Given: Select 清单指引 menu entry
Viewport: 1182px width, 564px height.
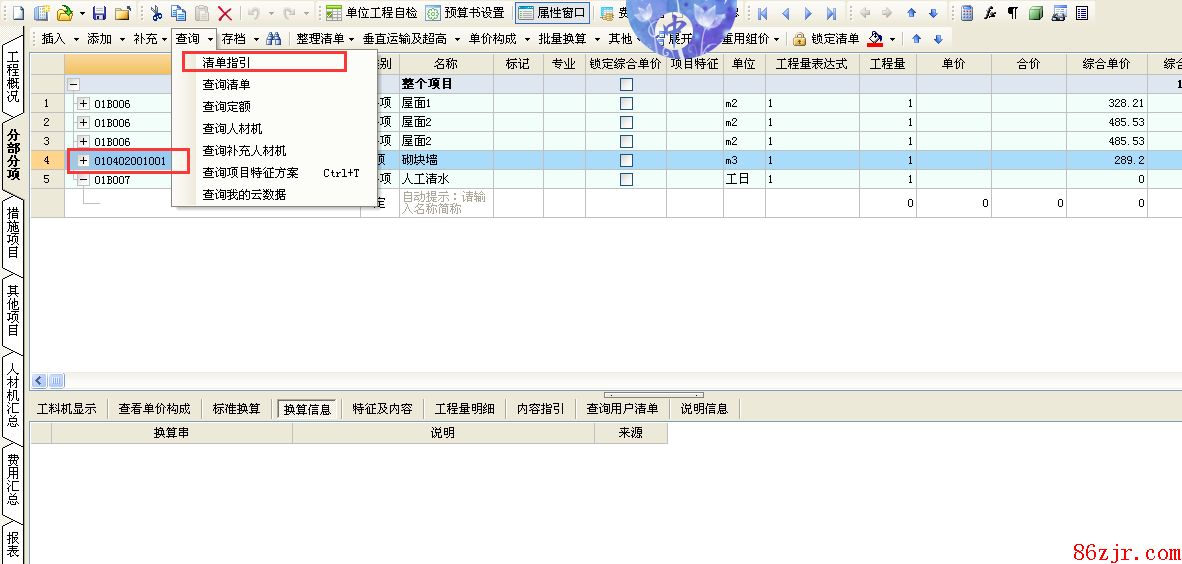Looking at the screenshot, I should coord(227,62).
